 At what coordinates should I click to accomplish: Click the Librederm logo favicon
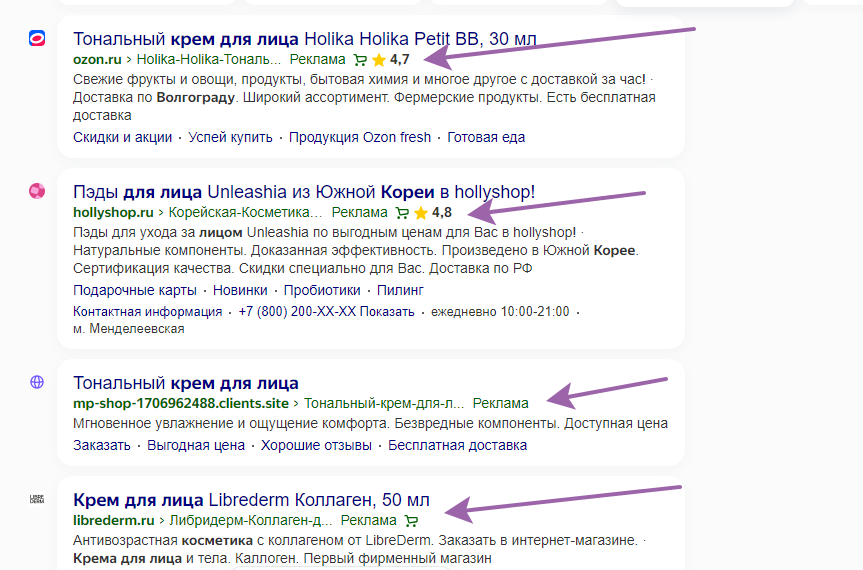37,499
